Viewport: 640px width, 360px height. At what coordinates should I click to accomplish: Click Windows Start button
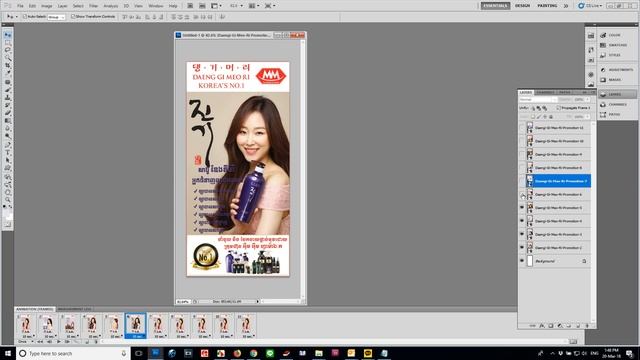pyautogui.click(x=8, y=353)
